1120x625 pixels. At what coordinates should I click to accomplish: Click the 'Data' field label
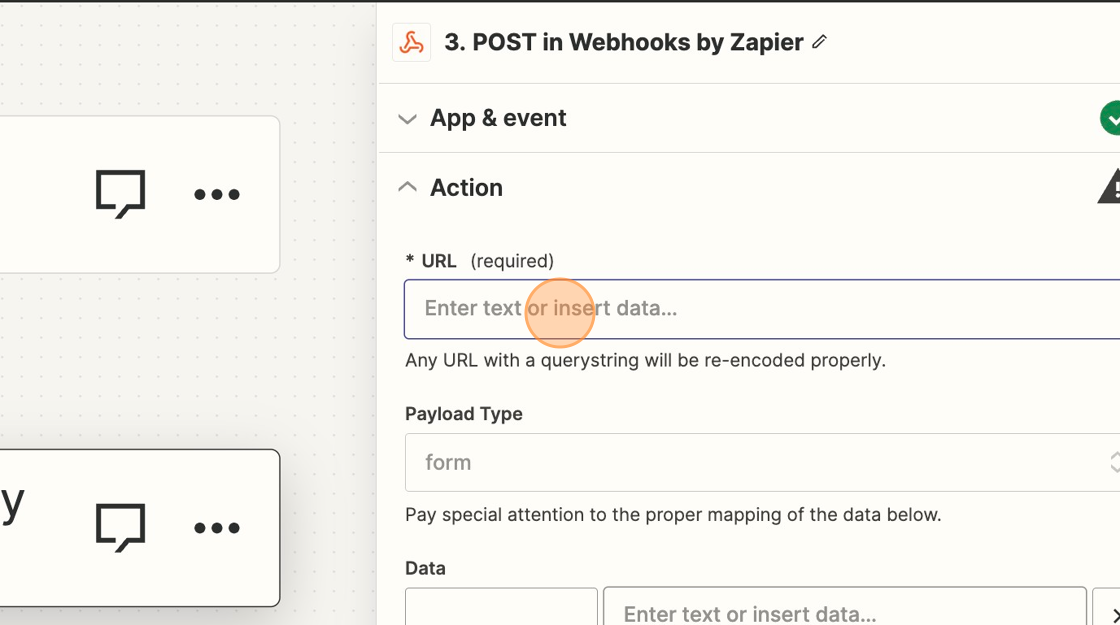pos(425,569)
